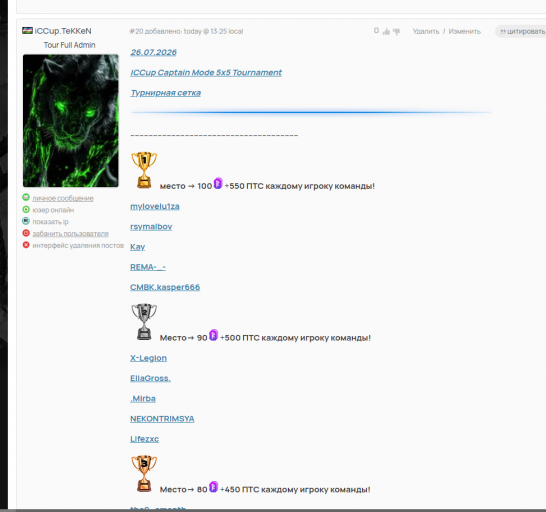546x512 pixels.
Task: Click the purple coin icon after 80
Action: (213, 487)
